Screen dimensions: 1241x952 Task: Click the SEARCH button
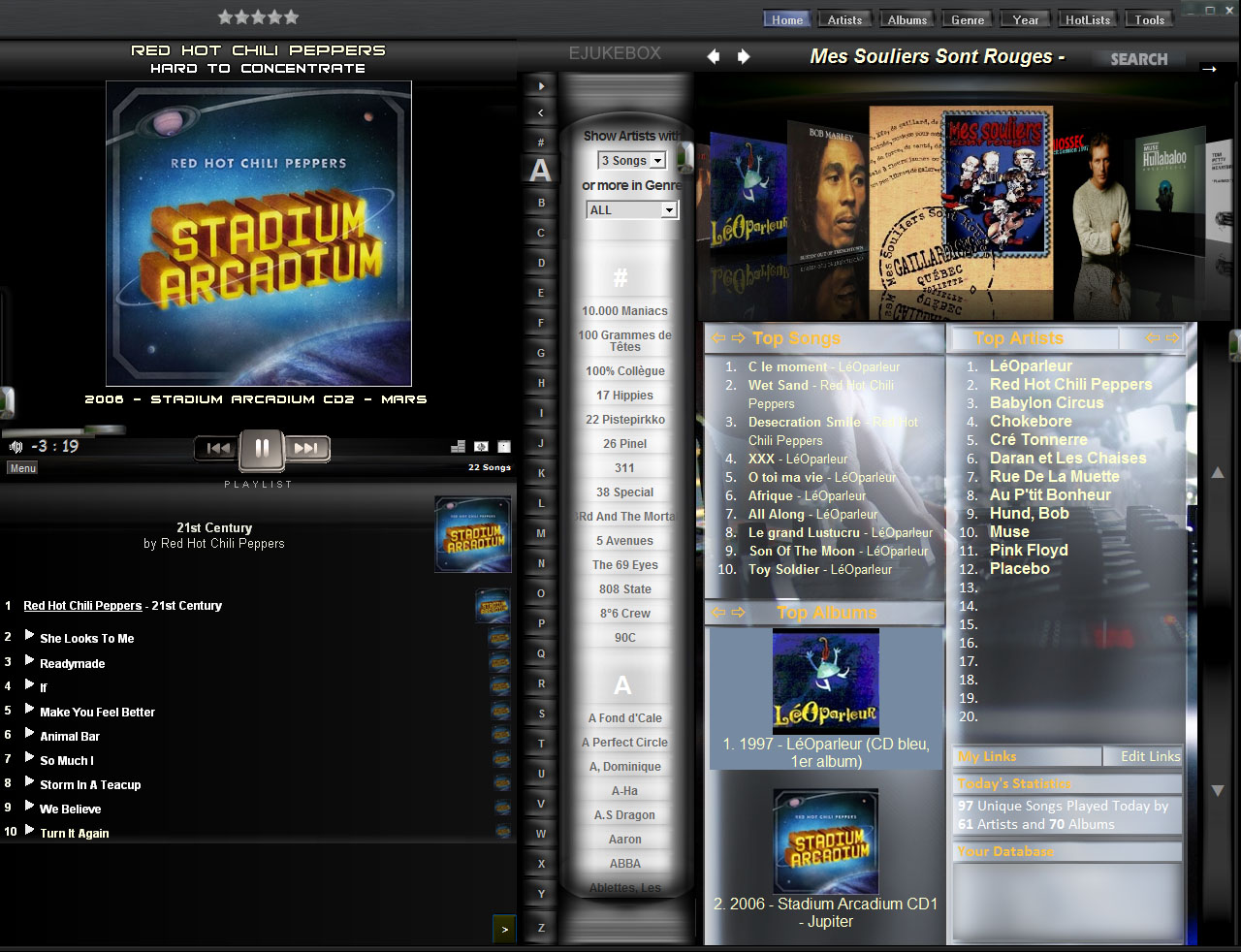pos(1139,59)
